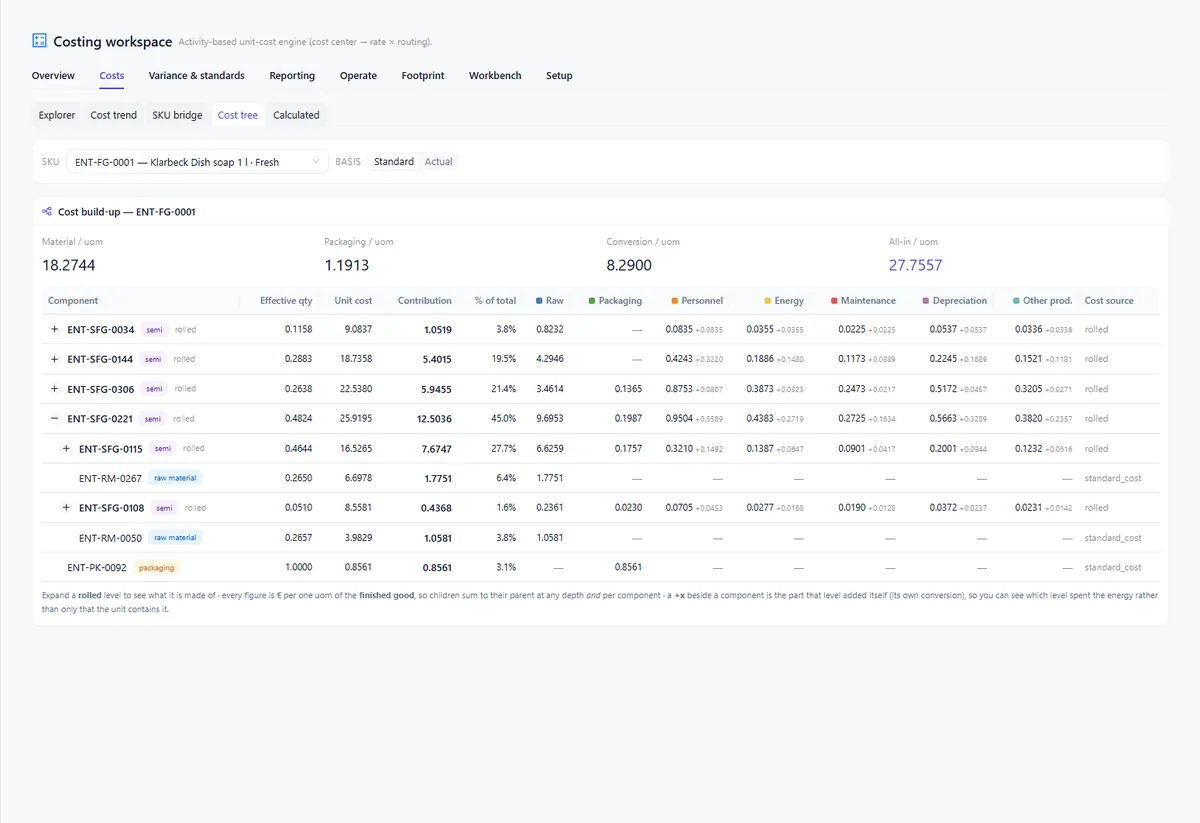Switch to the Workbench tab
1200x823 pixels.
[x=495, y=76]
